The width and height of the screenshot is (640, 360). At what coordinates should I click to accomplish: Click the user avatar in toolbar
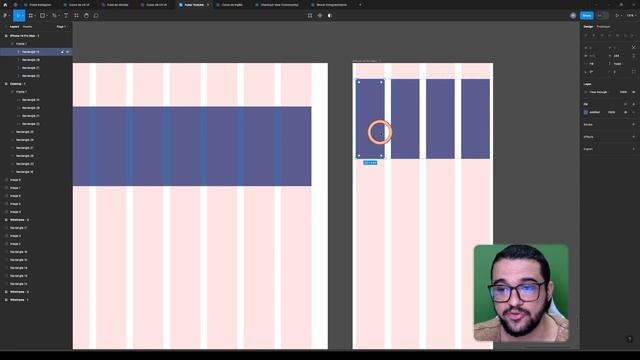tap(573, 16)
